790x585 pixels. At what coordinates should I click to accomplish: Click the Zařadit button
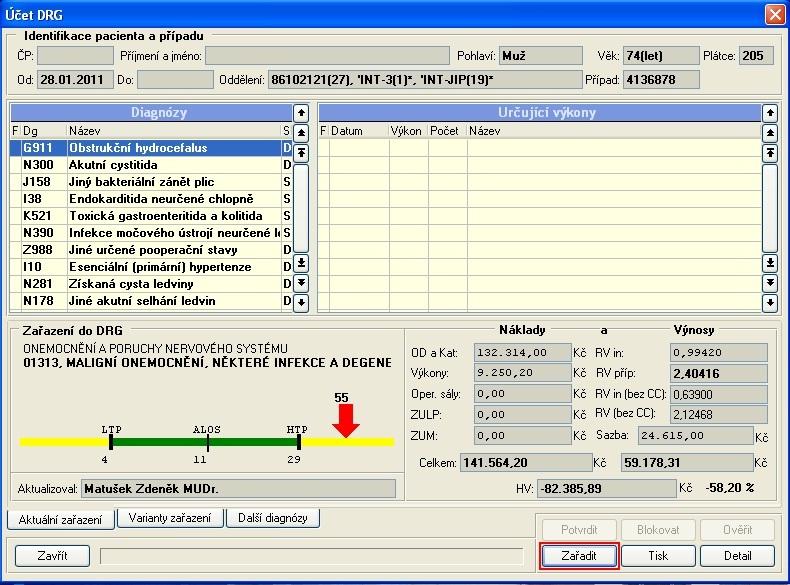(x=579, y=556)
